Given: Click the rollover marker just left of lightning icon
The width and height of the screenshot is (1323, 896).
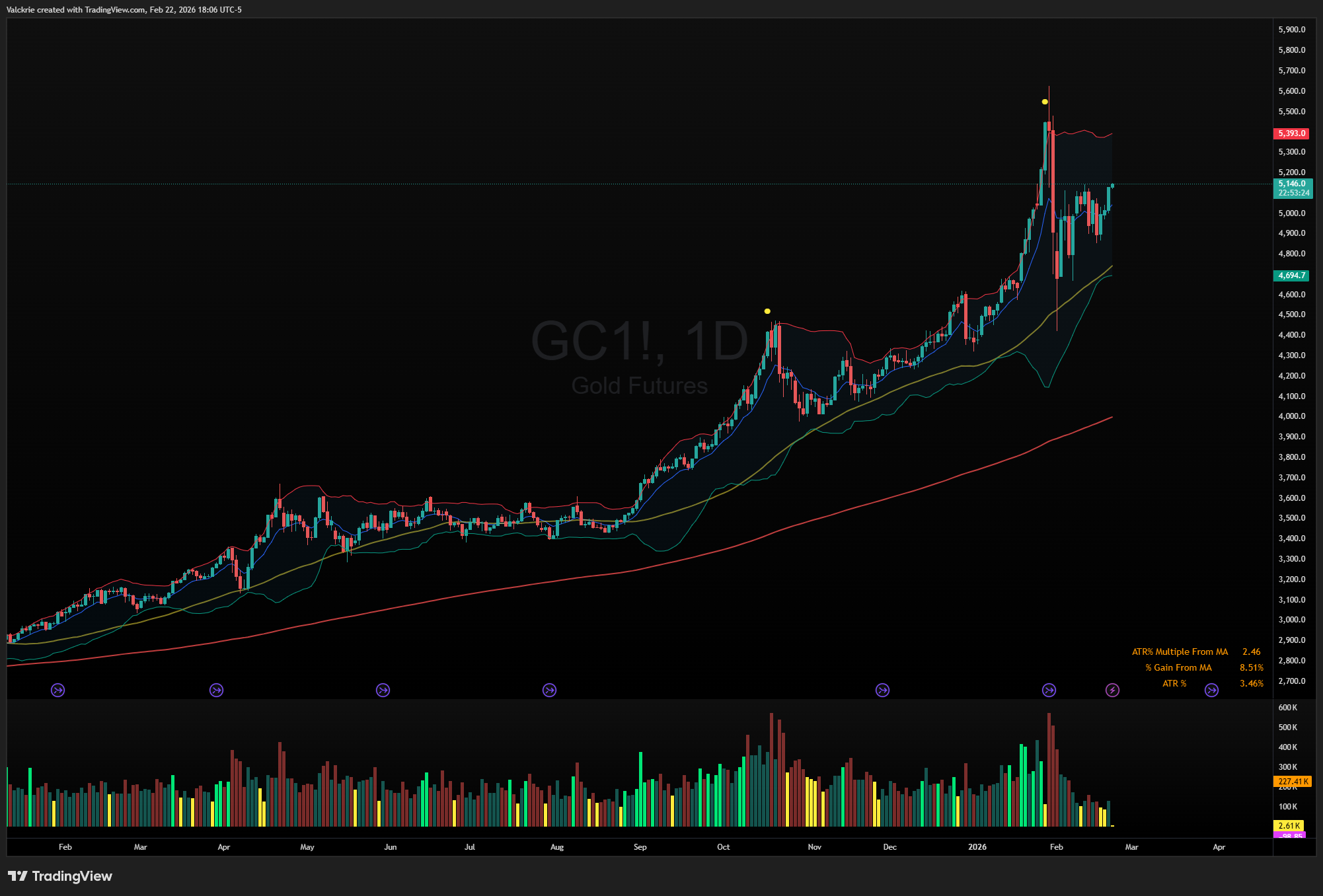Looking at the screenshot, I should (x=1049, y=691).
